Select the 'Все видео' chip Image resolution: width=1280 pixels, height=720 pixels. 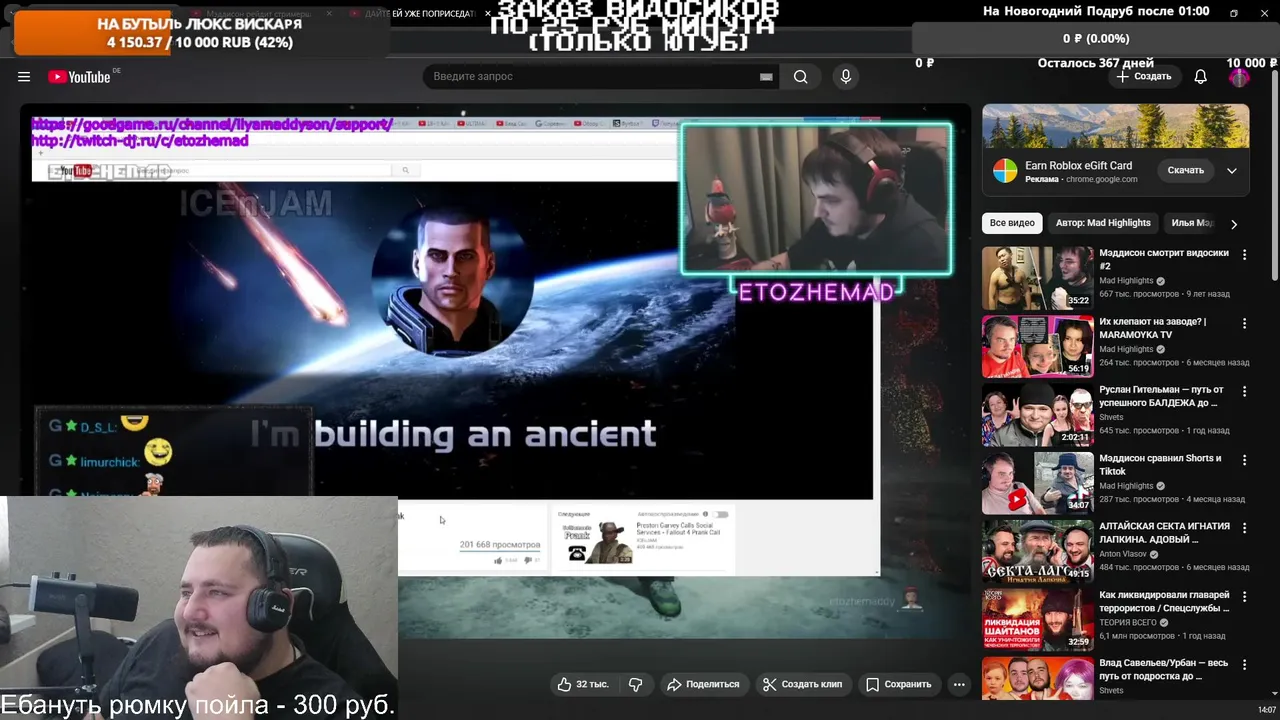1012,223
